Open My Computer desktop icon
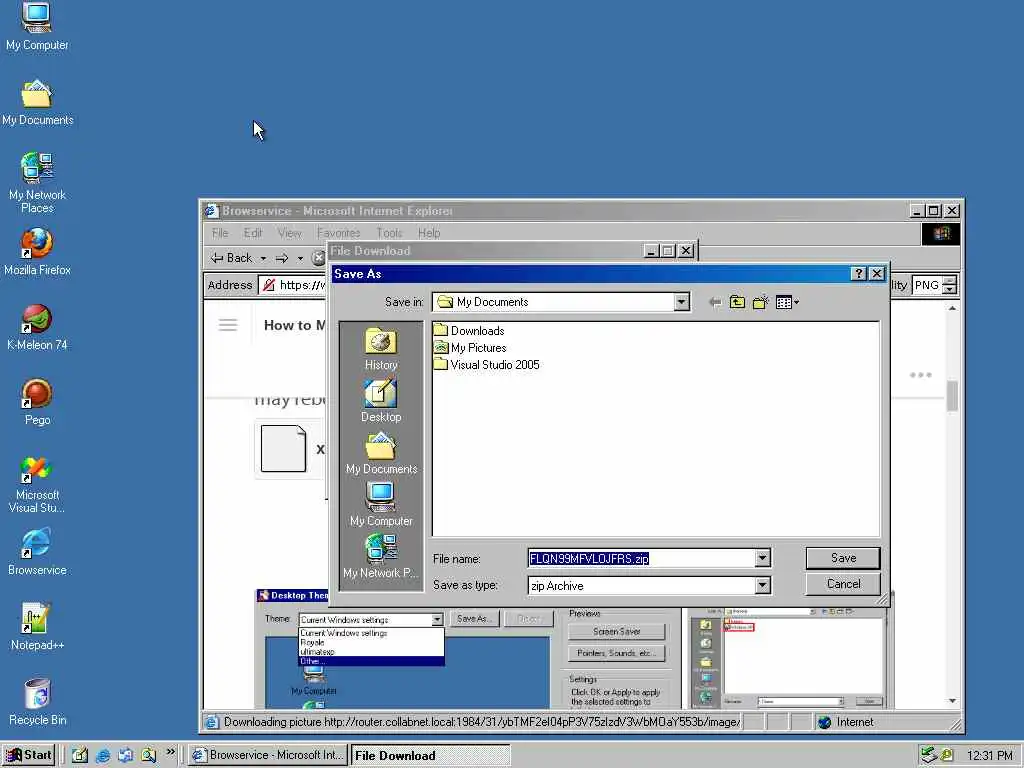The width and height of the screenshot is (1024, 768). [x=37, y=26]
